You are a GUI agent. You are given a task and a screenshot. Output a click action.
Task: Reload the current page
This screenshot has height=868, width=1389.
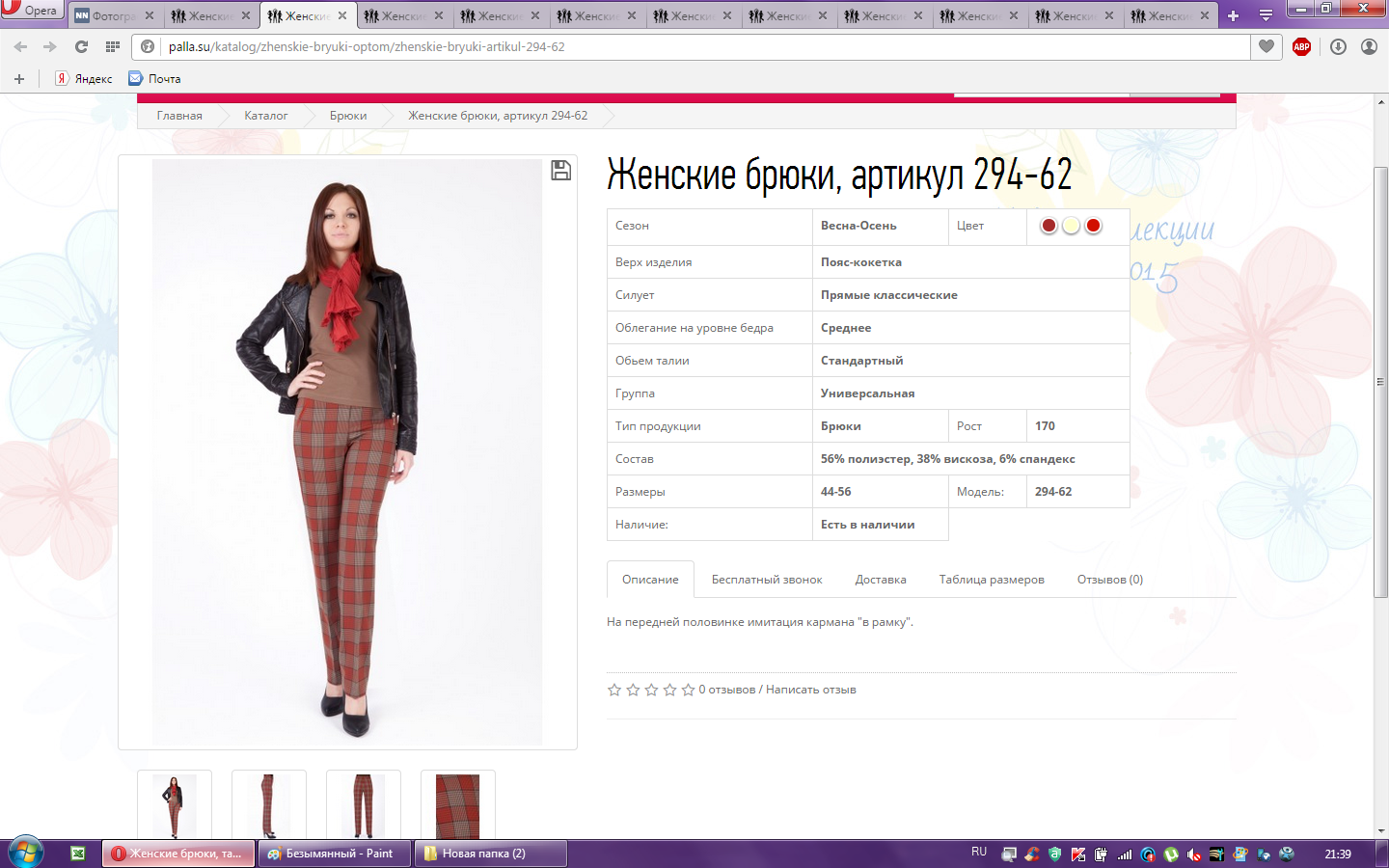pos(81,46)
